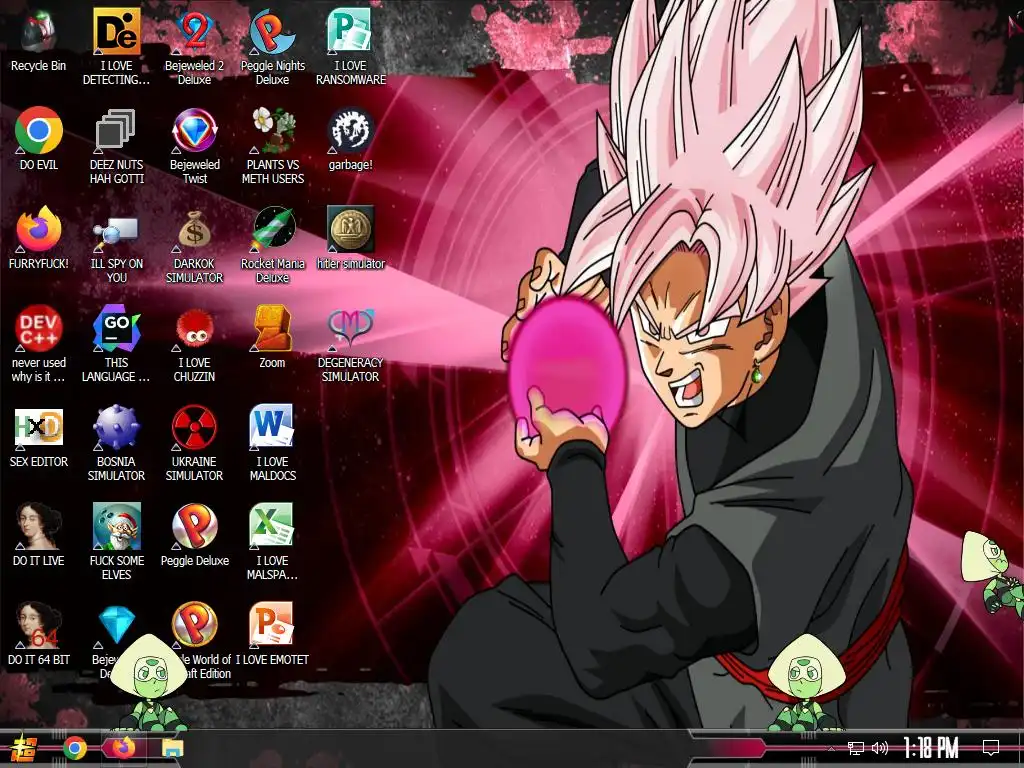Launch Bejeweled 2 Deluxe icon
The image size is (1024, 768).
coord(194,48)
